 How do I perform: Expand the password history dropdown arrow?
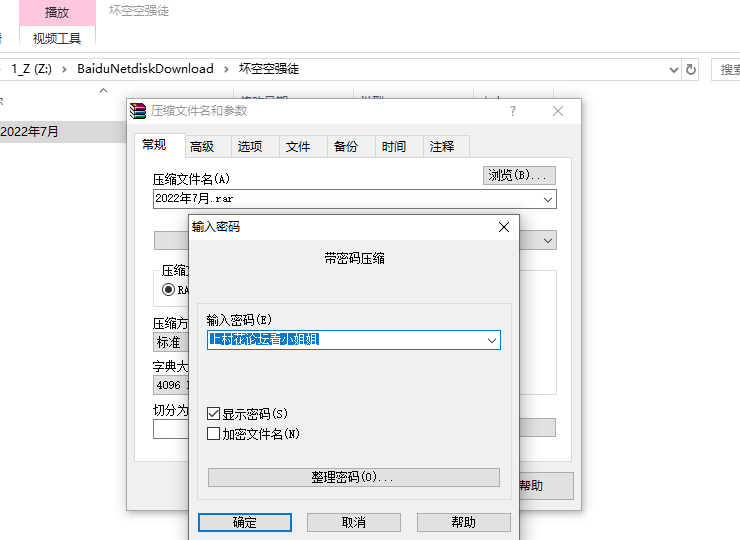[x=491, y=340]
